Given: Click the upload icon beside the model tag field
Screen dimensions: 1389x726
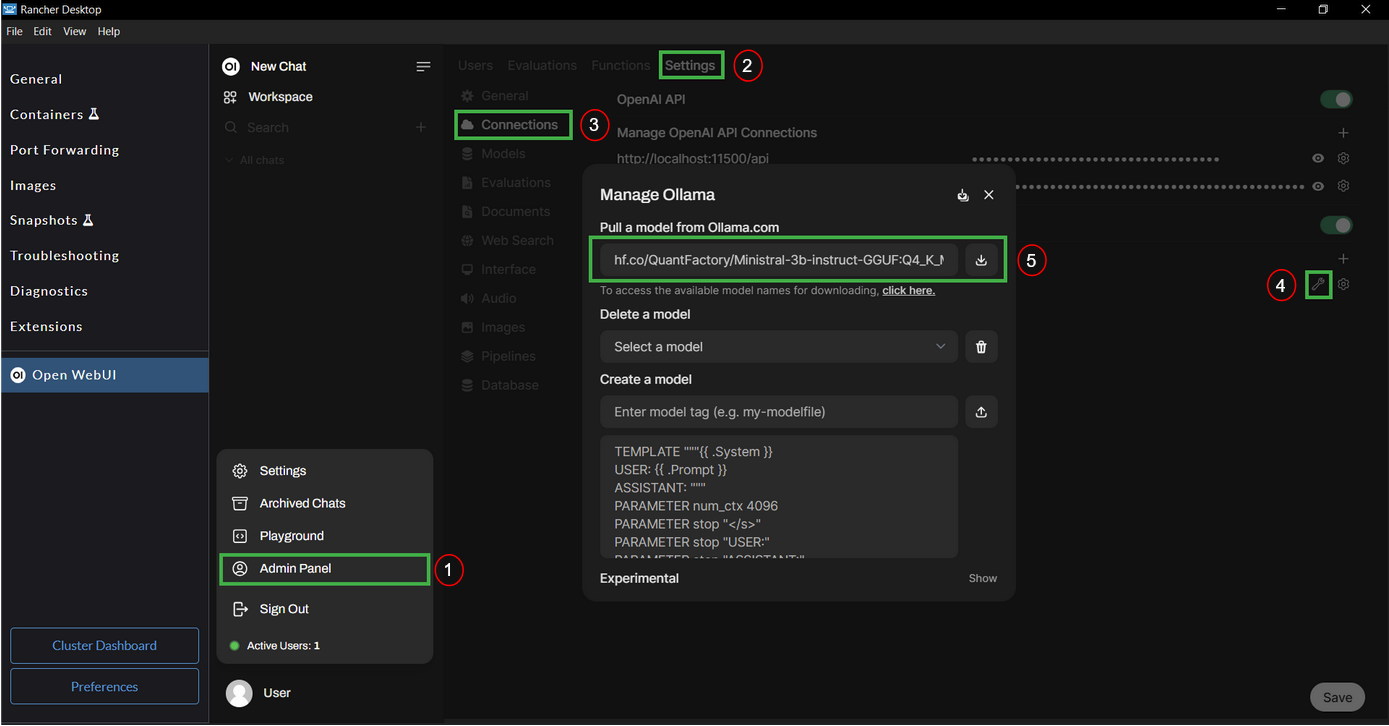Looking at the screenshot, I should pyautogui.click(x=981, y=412).
